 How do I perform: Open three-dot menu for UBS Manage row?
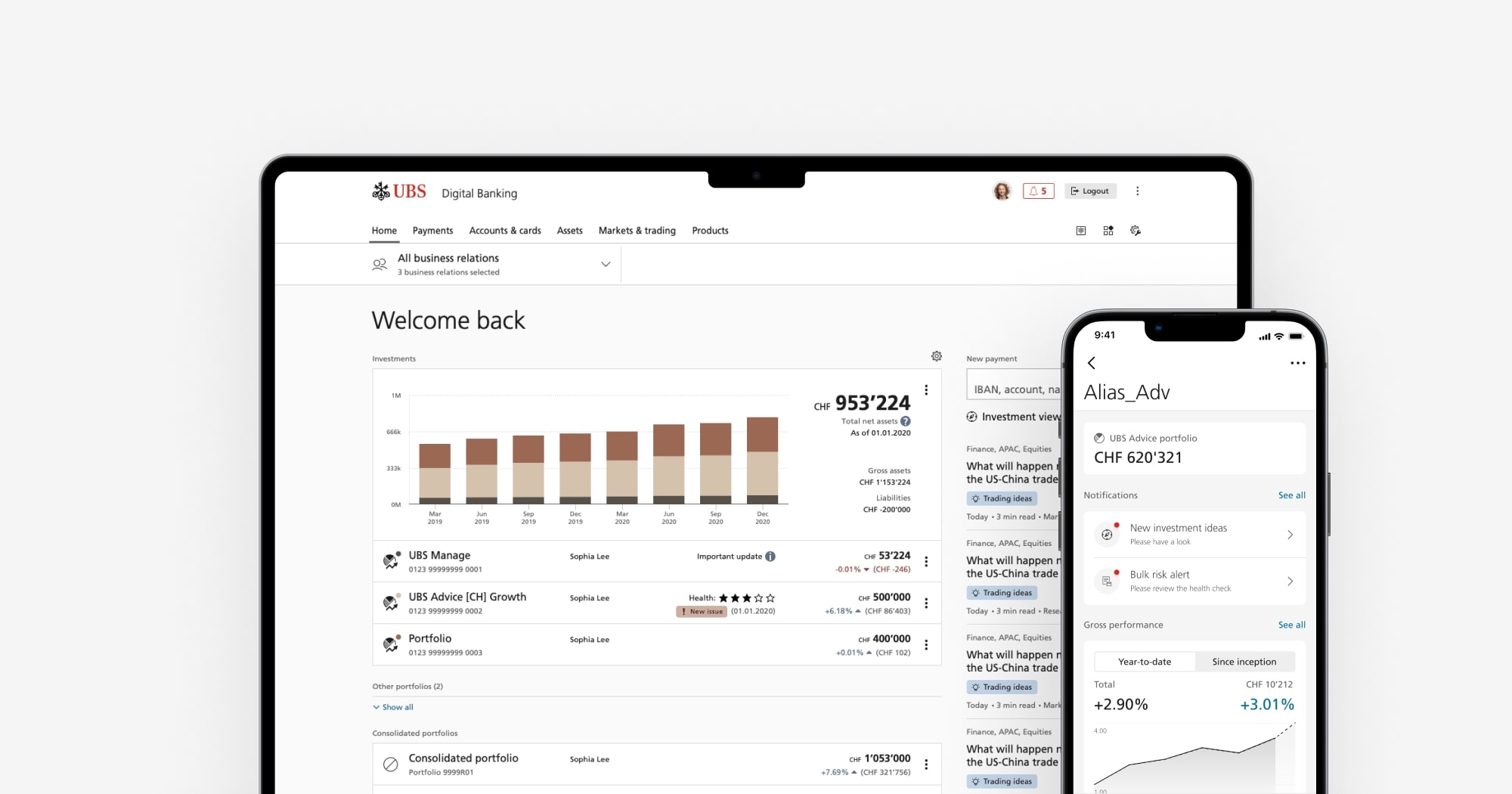coord(926,562)
